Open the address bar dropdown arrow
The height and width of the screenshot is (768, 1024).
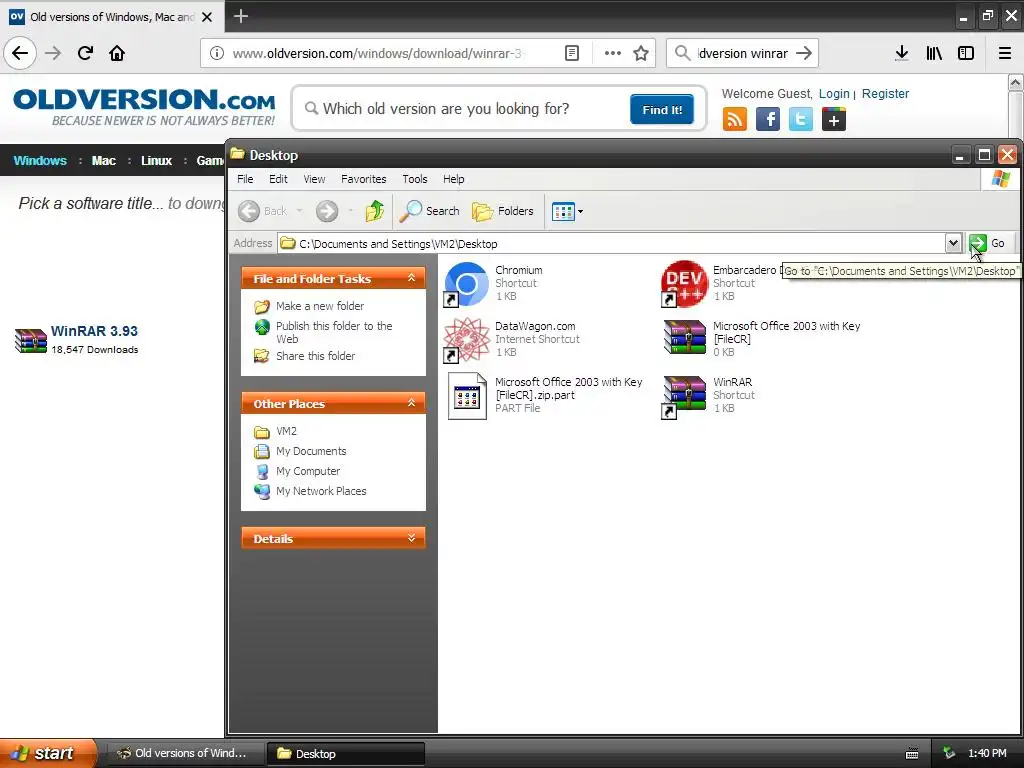coord(953,244)
